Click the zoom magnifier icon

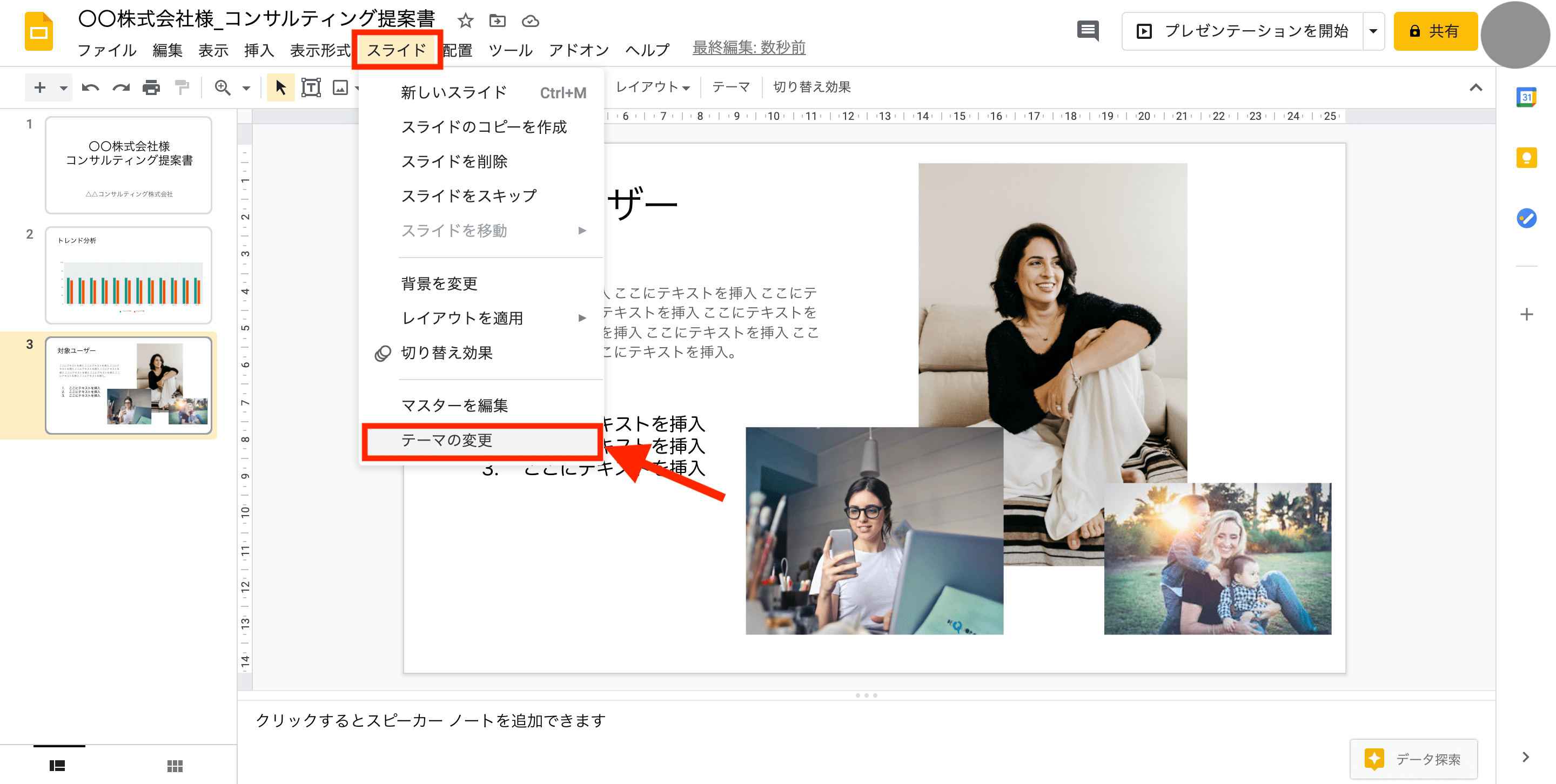pyautogui.click(x=223, y=88)
